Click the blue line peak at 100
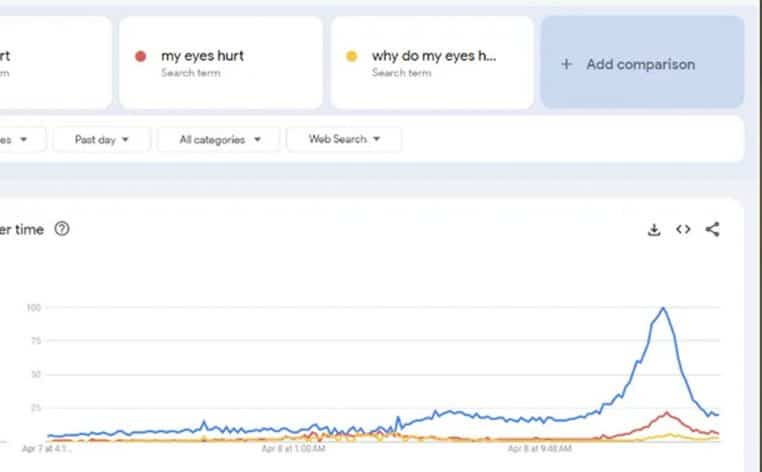 (663, 308)
